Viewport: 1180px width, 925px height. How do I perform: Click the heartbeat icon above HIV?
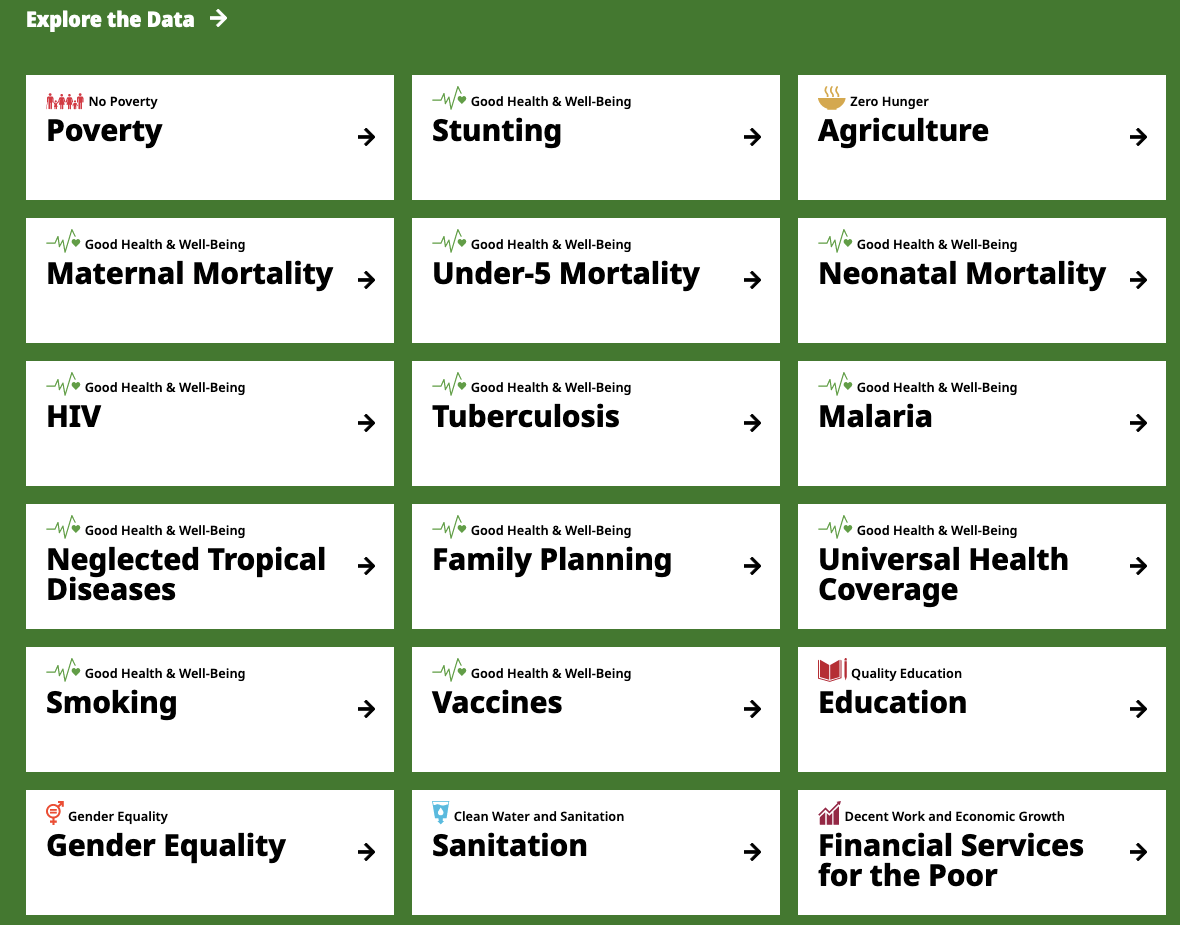coord(63,385)
